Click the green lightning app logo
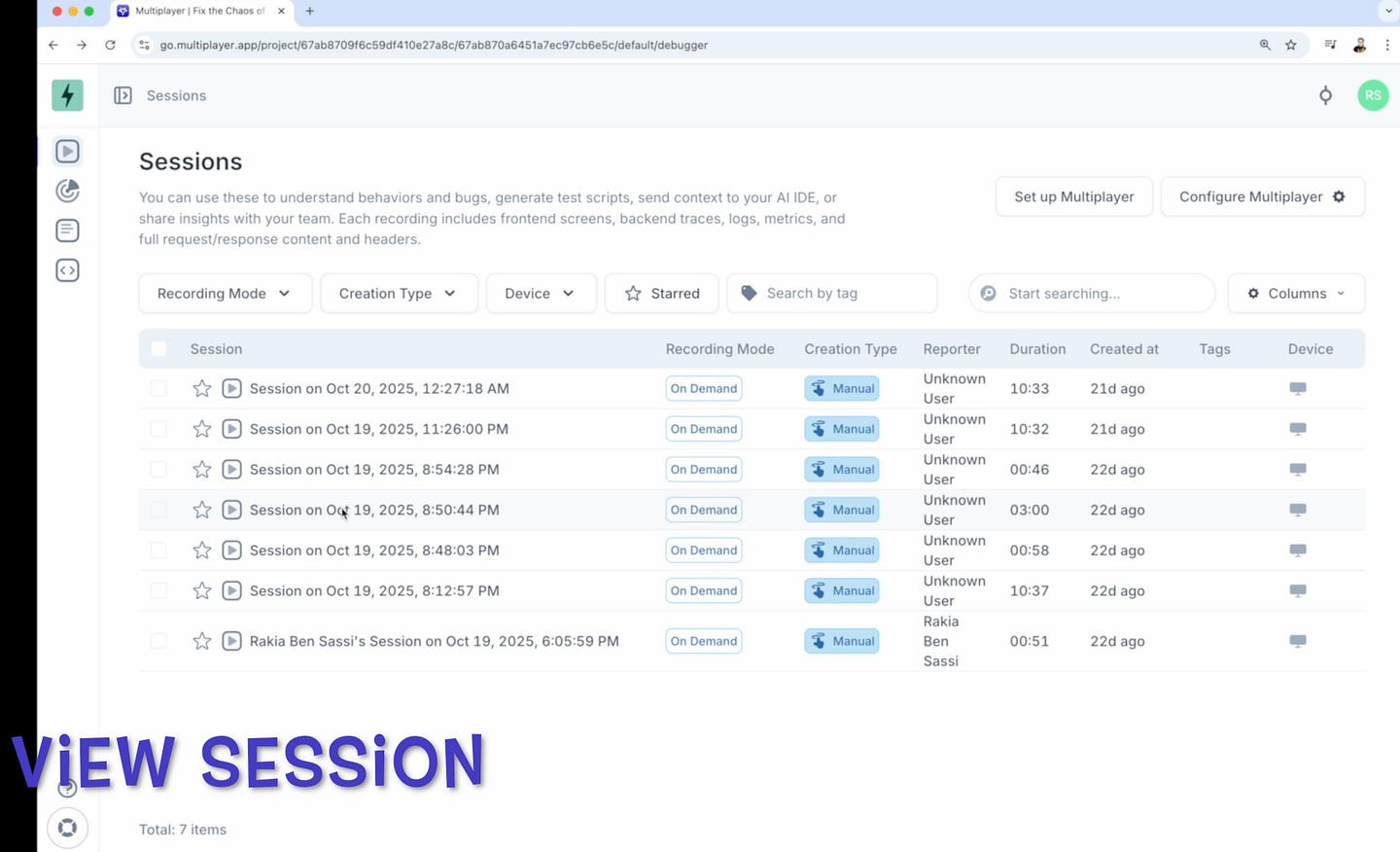The width and height of the screenshot is (1400, 852). (67, 95)
